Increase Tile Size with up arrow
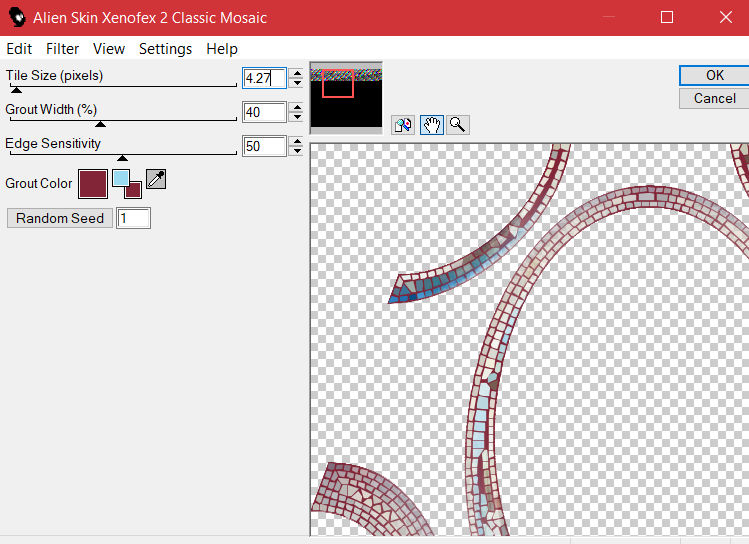Viewport: 749px width, 544px height. click(x=296, y=73)
